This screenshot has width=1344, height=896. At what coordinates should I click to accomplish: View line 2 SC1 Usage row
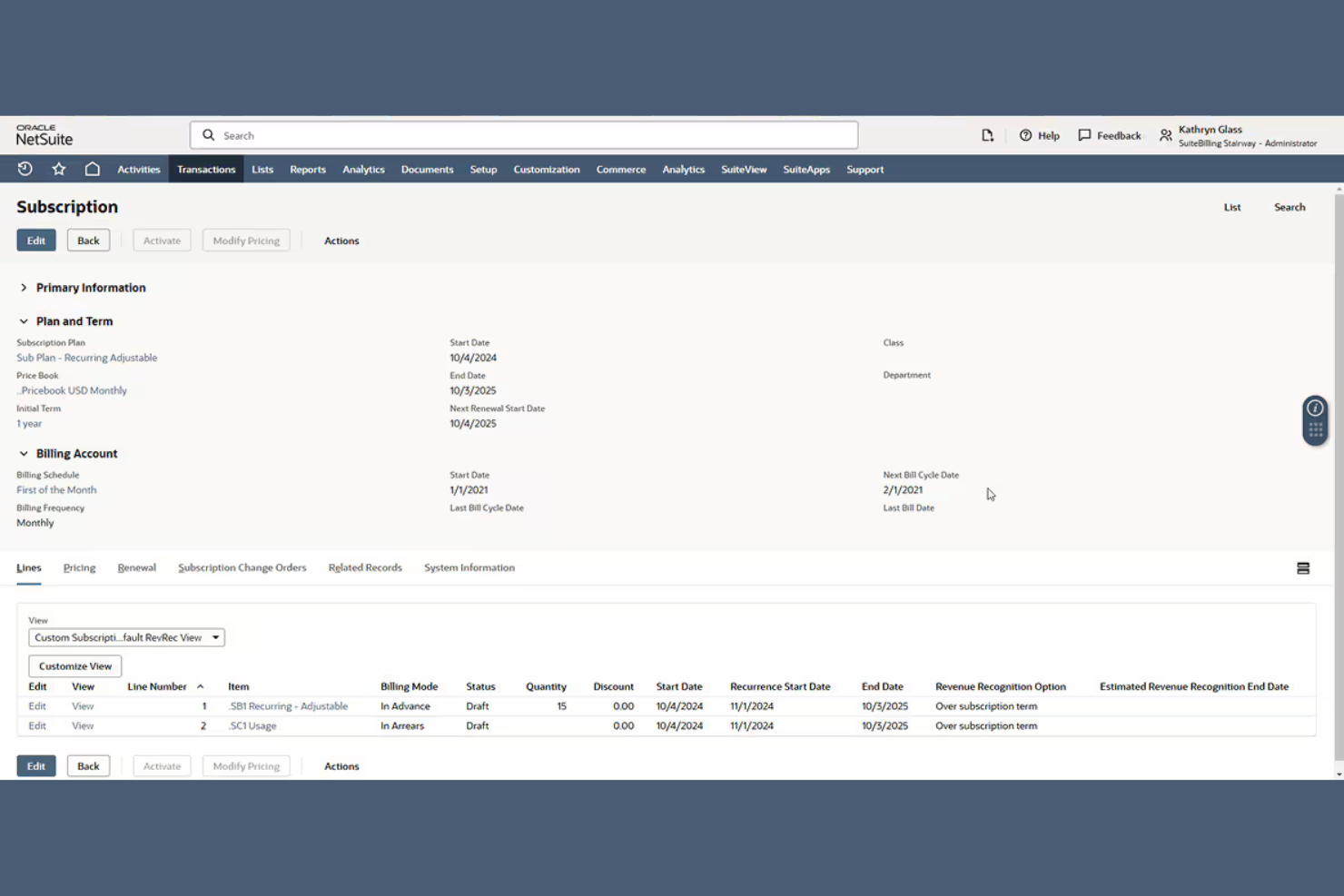click(x=83, y=726)
